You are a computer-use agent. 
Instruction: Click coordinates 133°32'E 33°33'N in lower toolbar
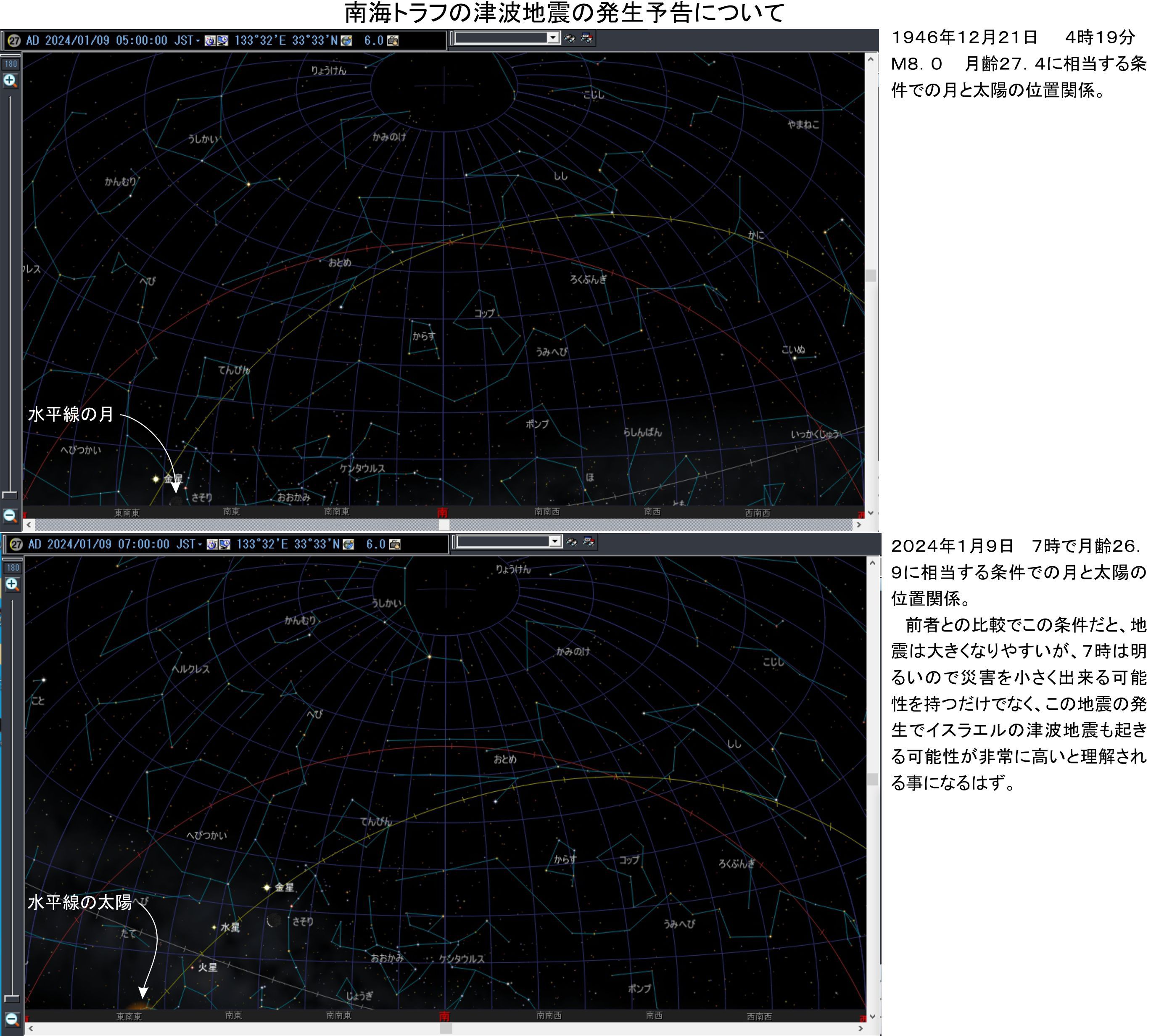(288, 544)
